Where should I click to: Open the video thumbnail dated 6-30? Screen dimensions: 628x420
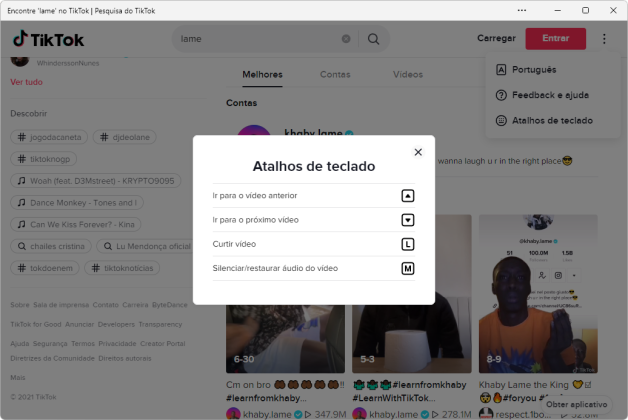285,339
